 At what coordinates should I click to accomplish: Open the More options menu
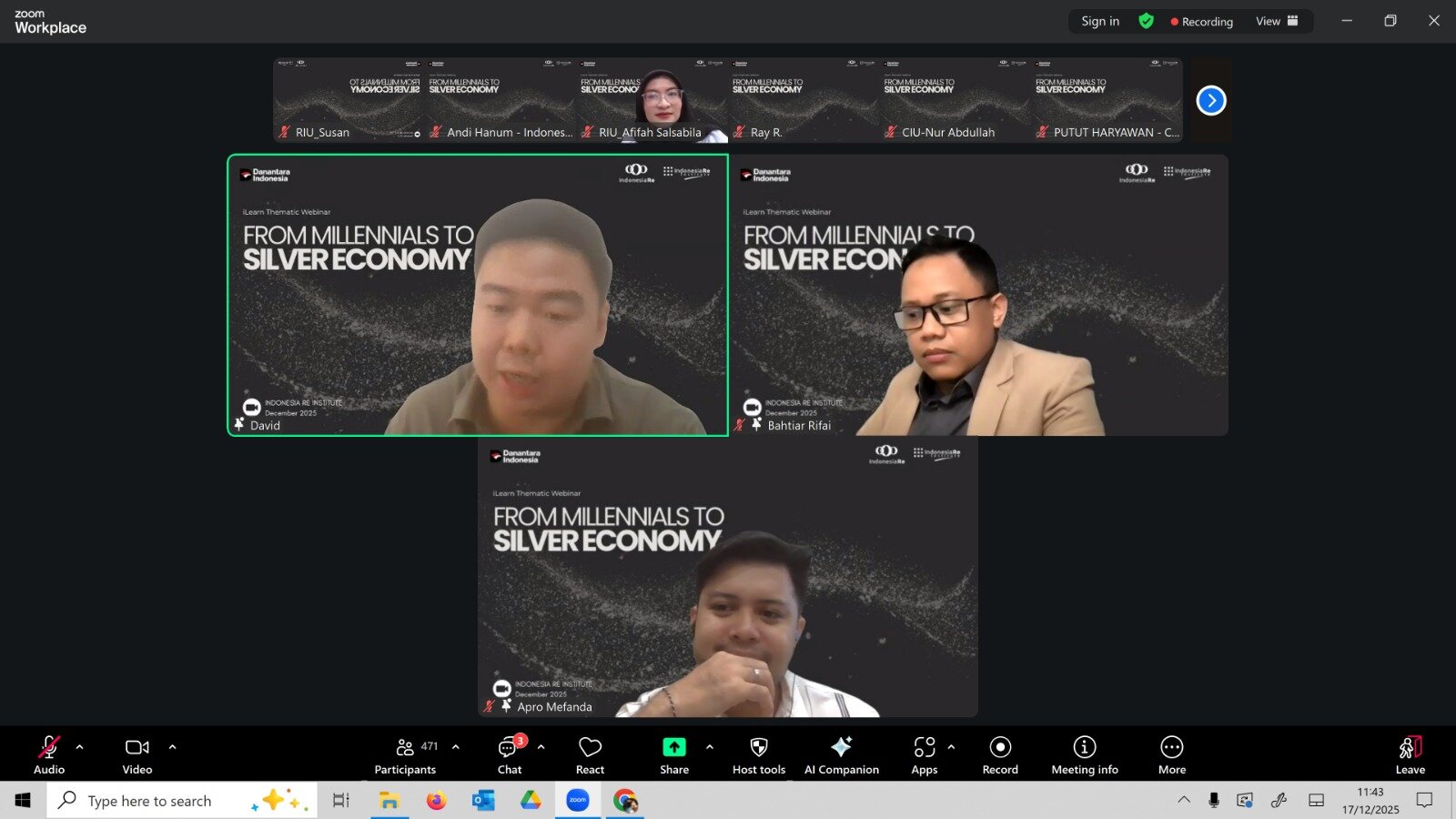[1171, 755]
